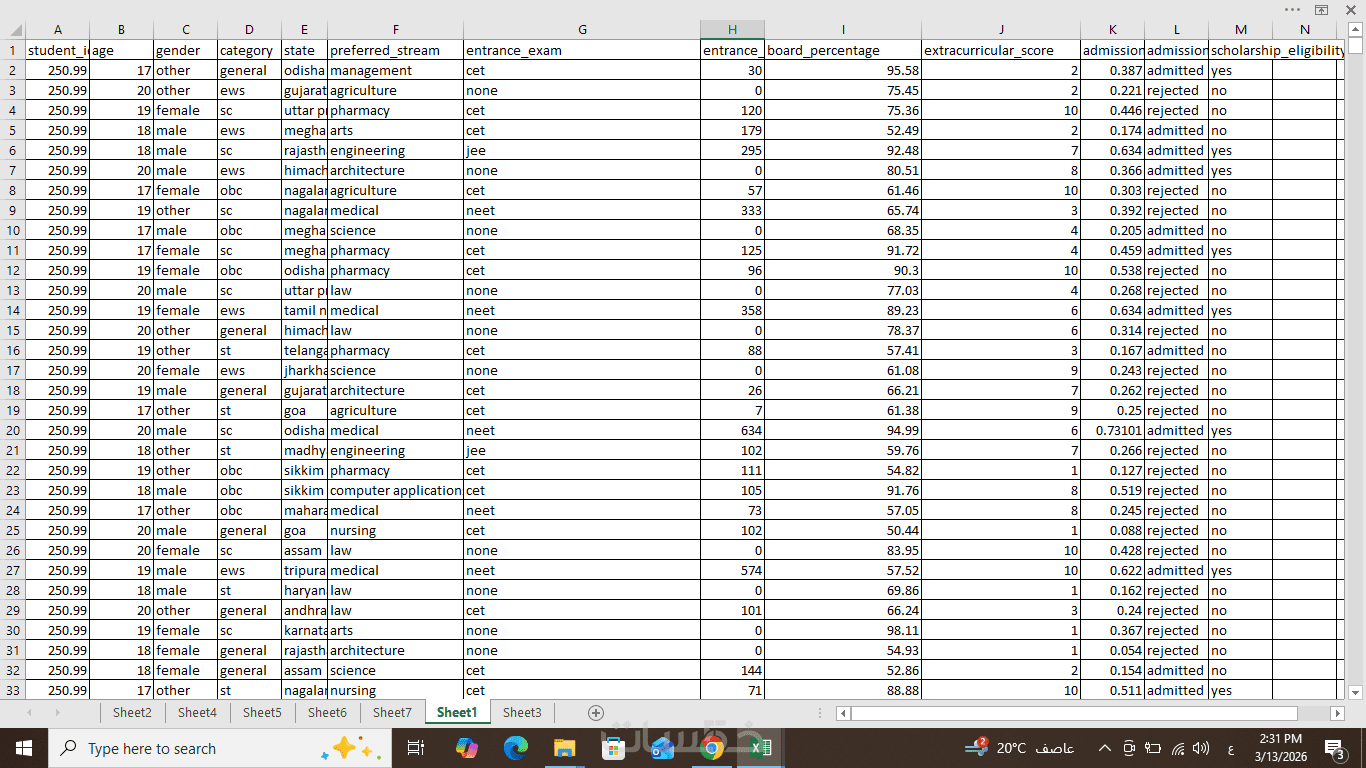Select column F header
Viewport: 1366px width, 768px height.
395,30
